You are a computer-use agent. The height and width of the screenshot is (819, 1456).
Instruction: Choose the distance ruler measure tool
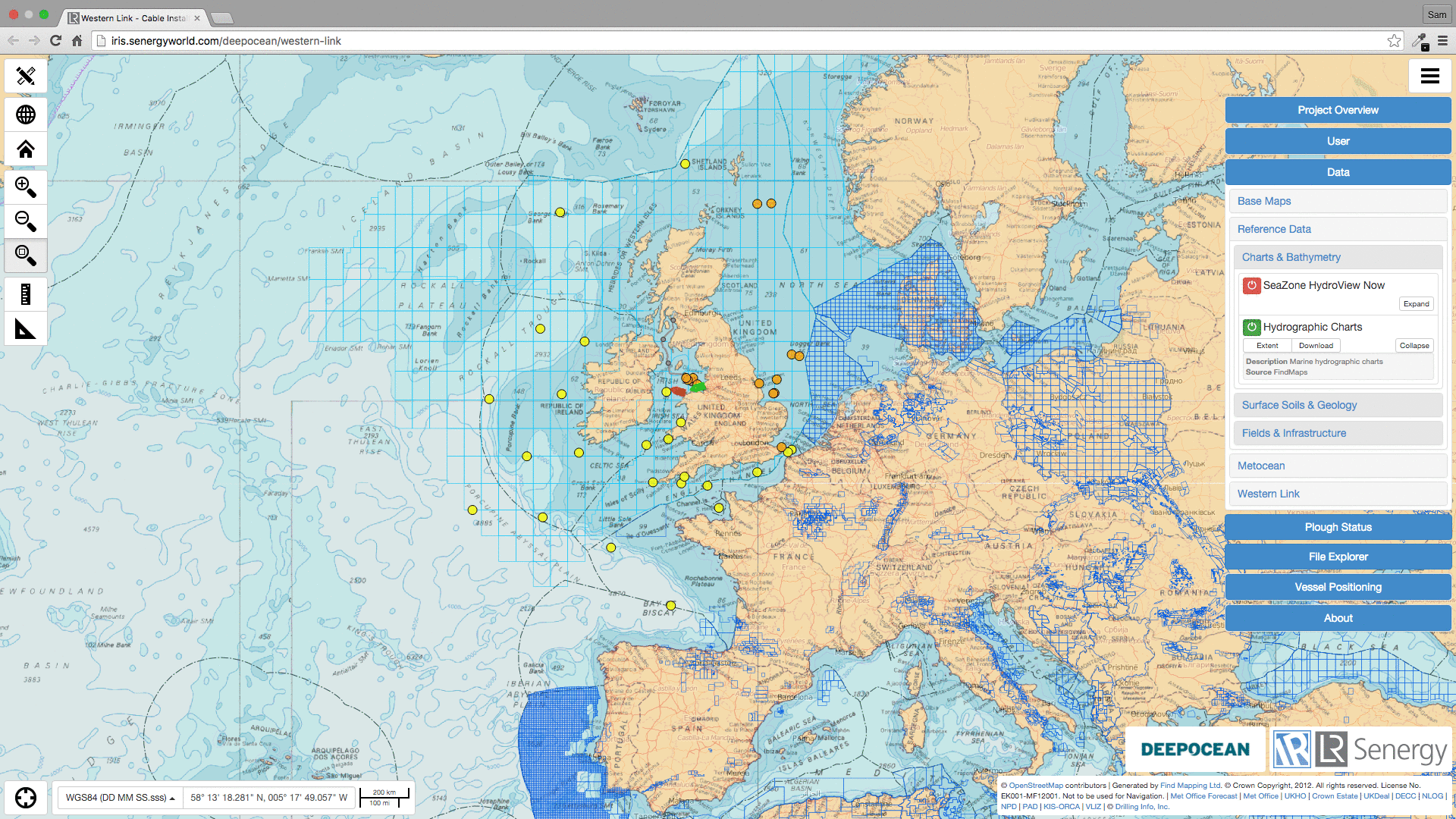[x=26, y=294]
